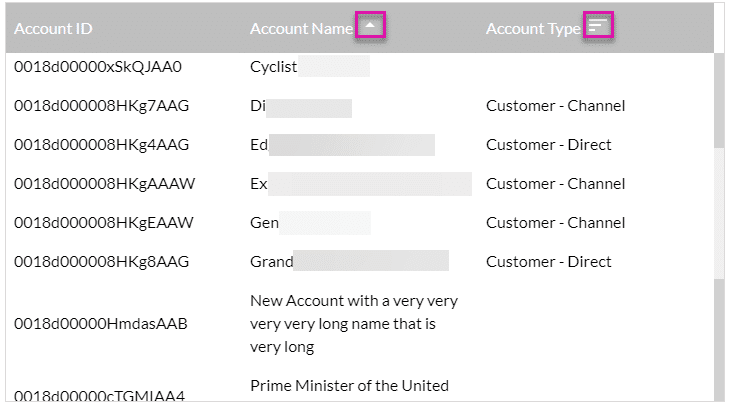Click the sort lines icon beside Account Type
The image size is (729, 407).
pyautogui.click(x=598, y=25)
